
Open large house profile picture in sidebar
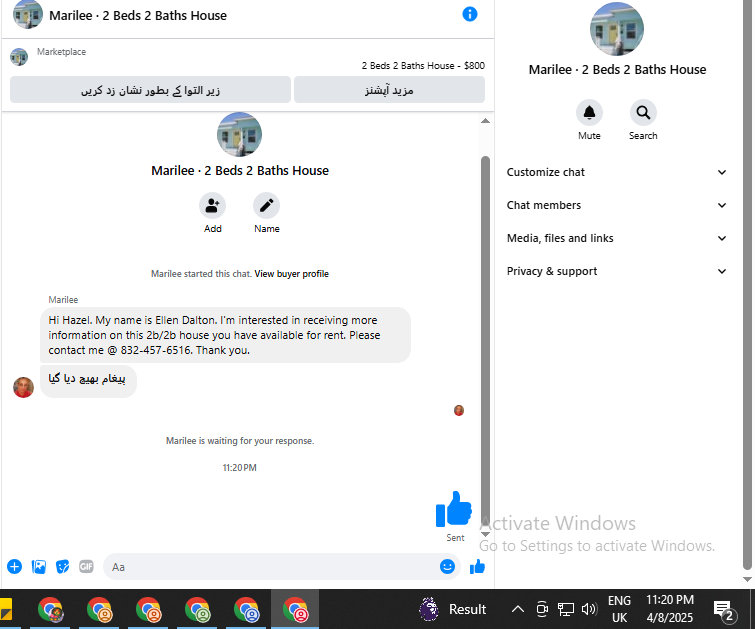(x=617, y=29)
